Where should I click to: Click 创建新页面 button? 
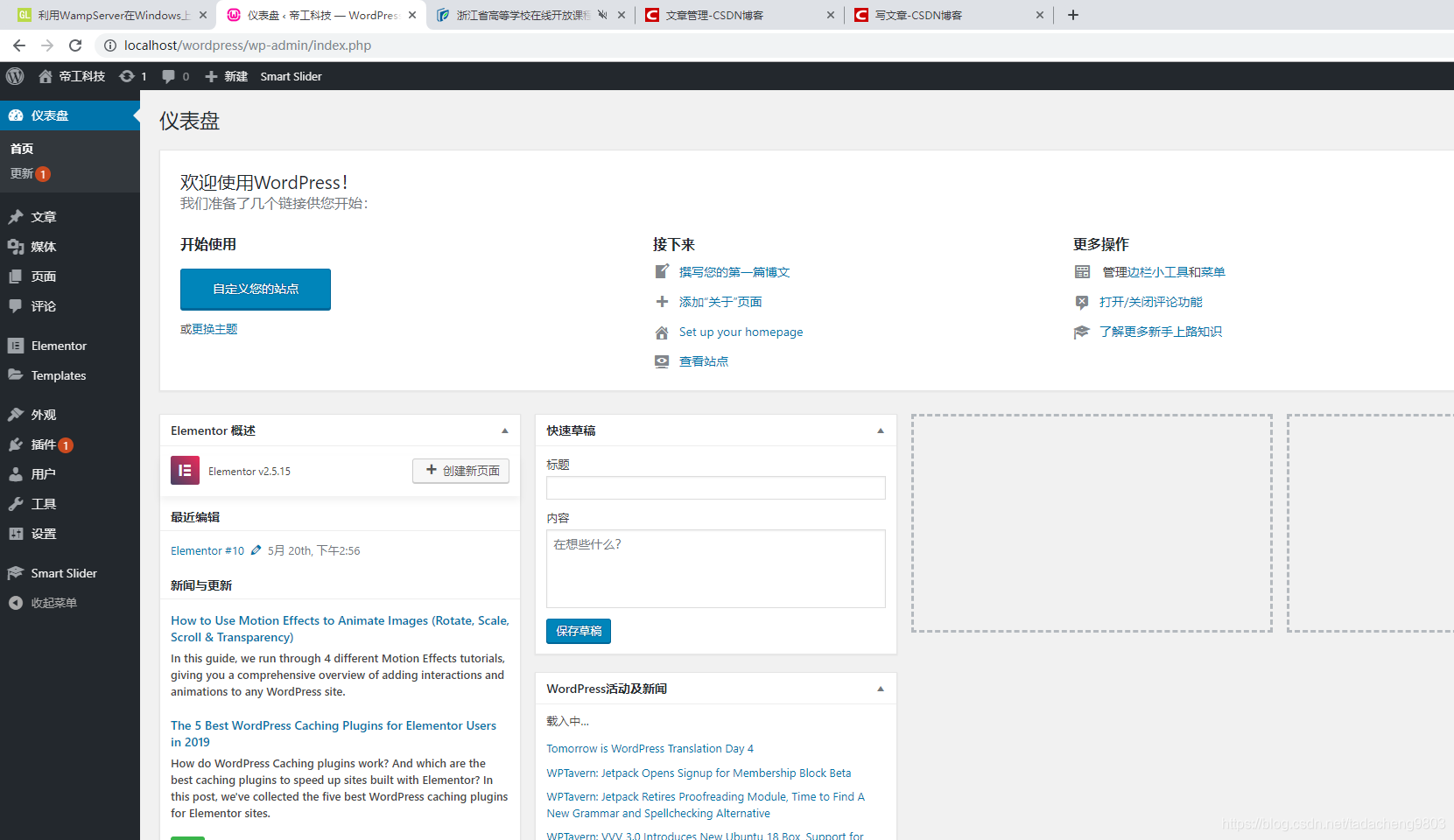click(461, 471)
